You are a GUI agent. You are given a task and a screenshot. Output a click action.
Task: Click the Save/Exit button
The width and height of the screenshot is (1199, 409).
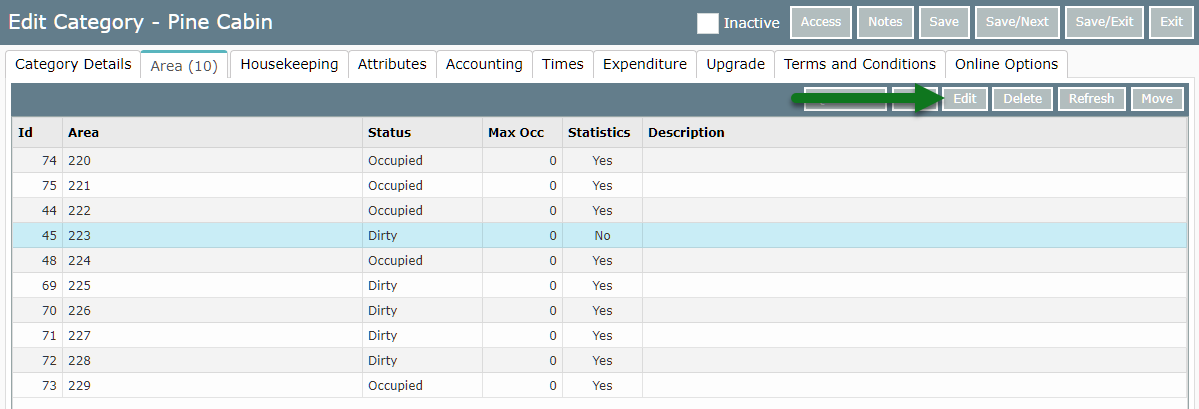[1104, 22]
